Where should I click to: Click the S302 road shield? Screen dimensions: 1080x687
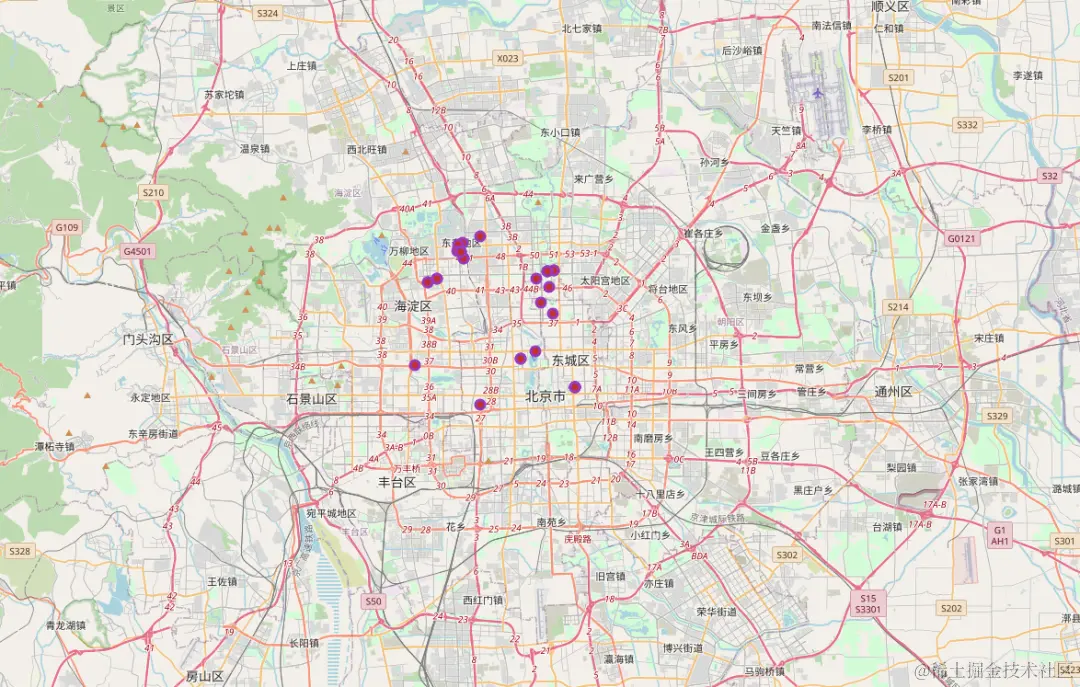(x=787, y=555)
